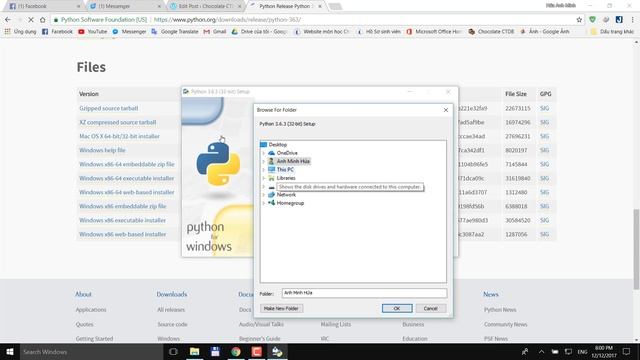Expand the Libraries tree node

click(x=264, y=178)
